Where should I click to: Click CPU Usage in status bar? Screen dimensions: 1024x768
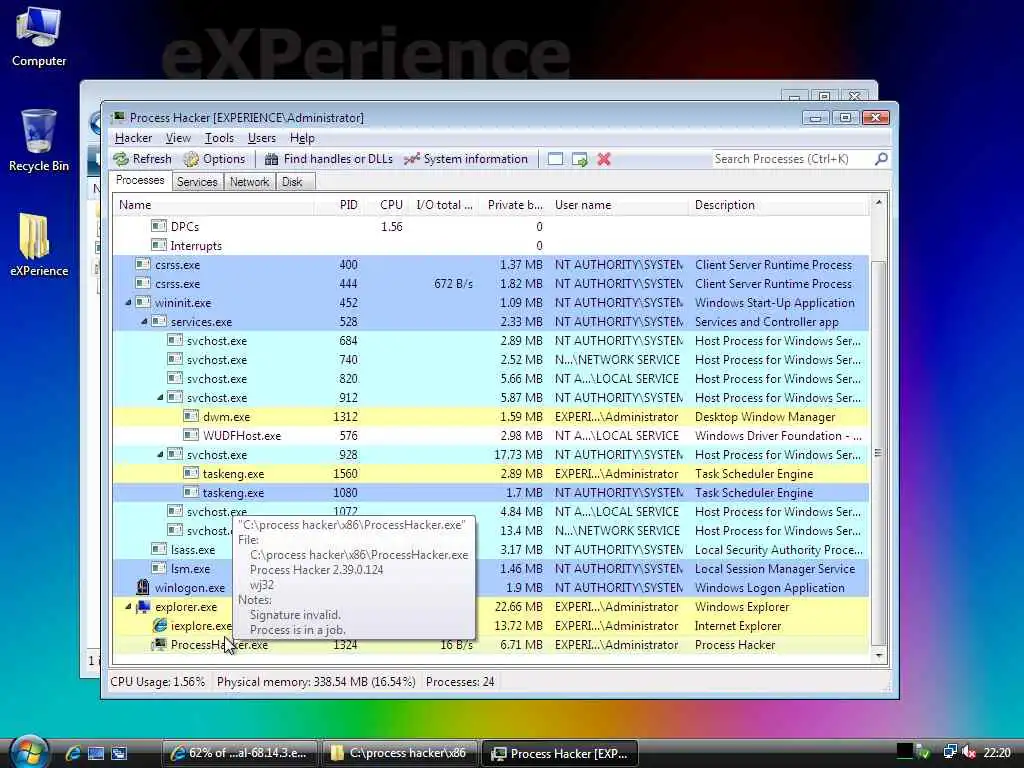[x=157, y=682]
